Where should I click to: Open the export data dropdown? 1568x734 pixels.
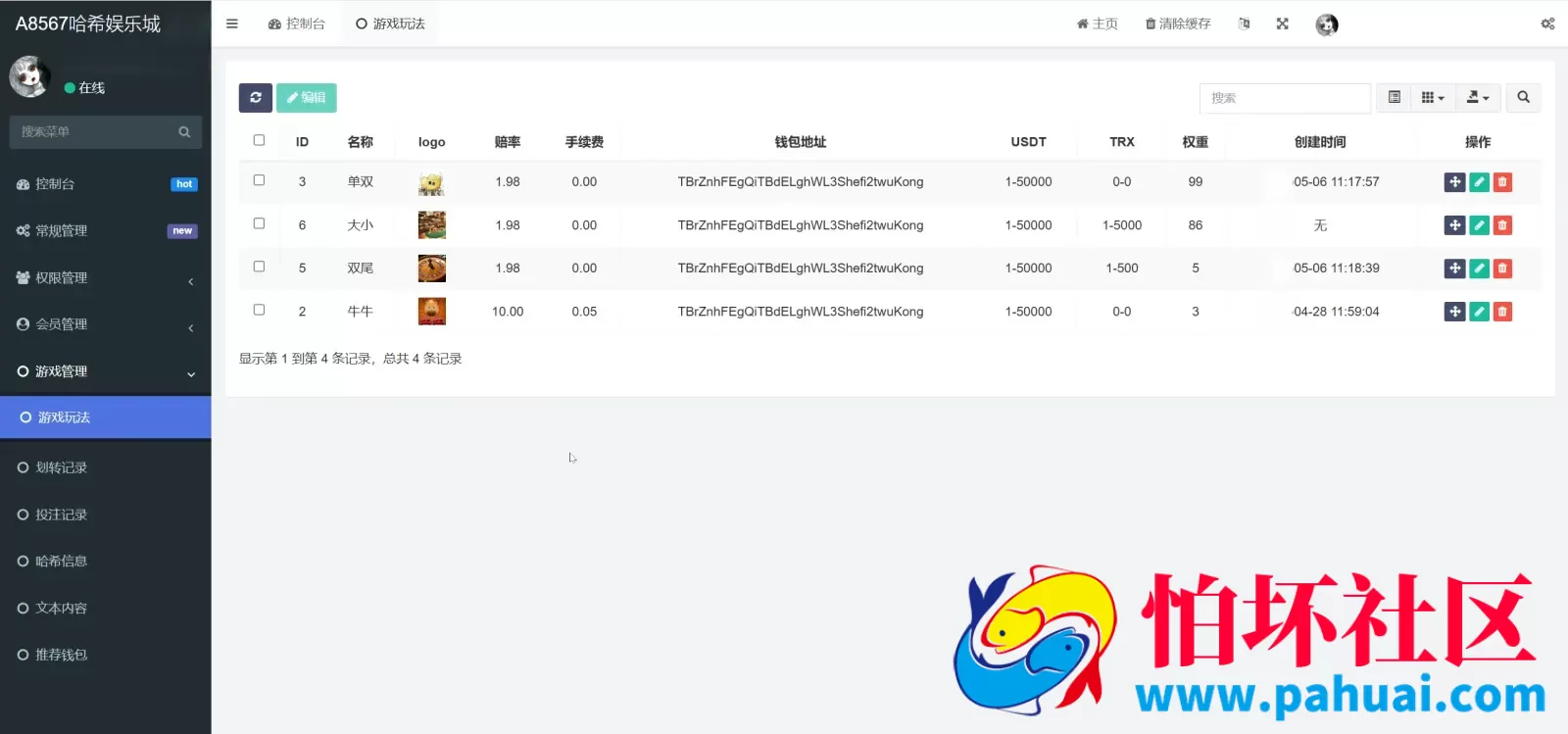[x=1477, y=97]
